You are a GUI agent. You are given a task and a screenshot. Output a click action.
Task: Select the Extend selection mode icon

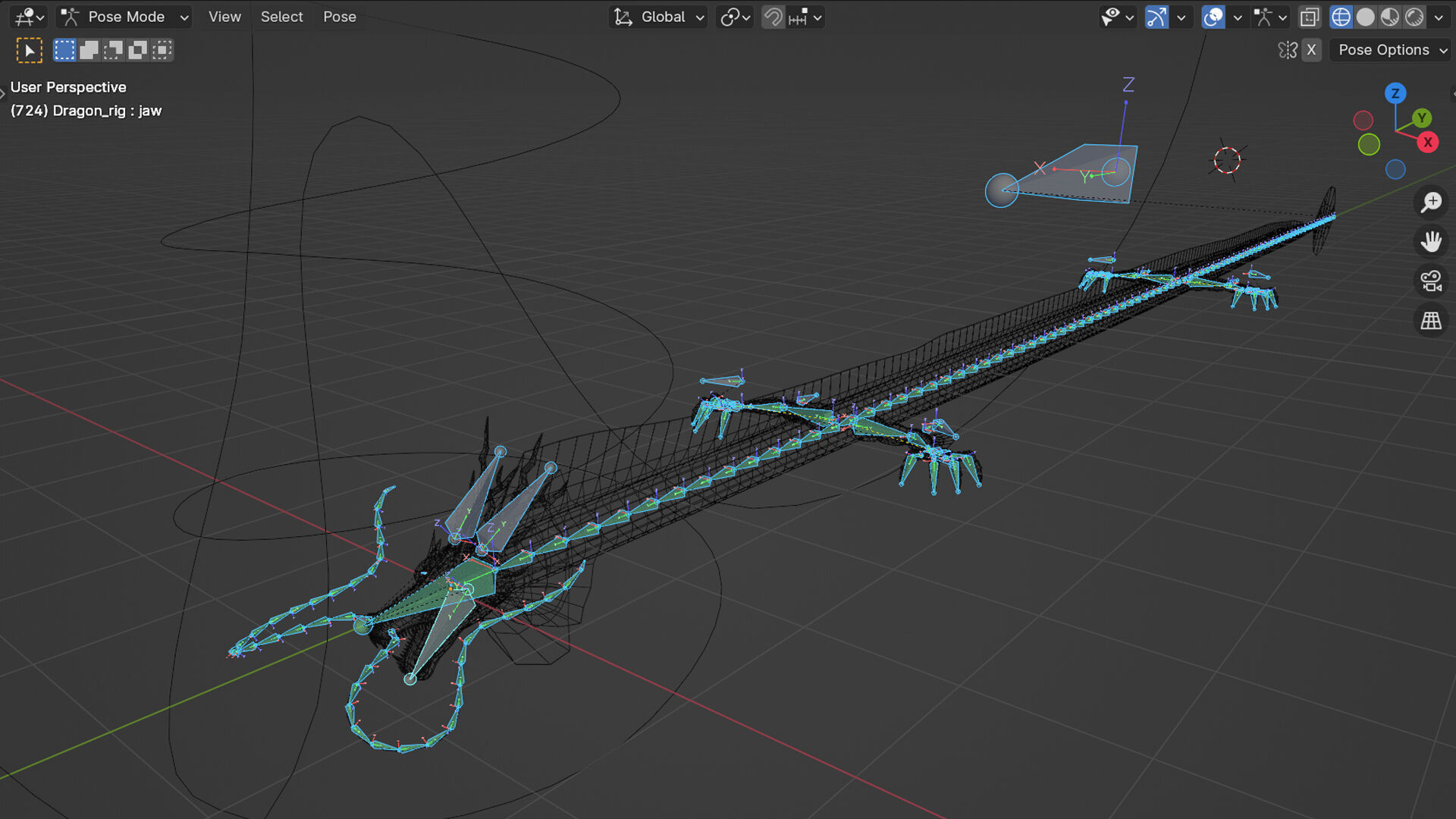(x=89, y=50)
